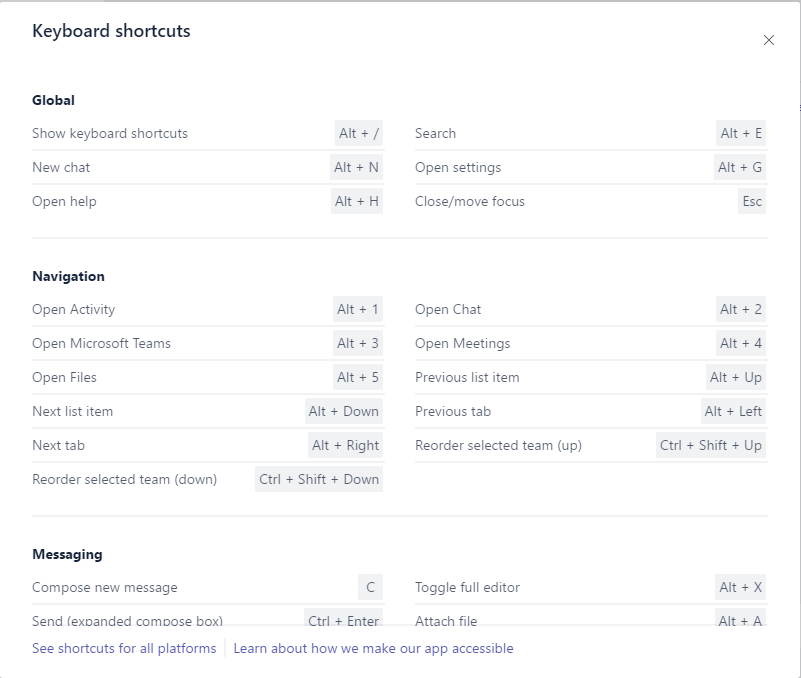Select the Navigation section heading
The width and height of the screenshot is (801, 678).
pos(68,276)
